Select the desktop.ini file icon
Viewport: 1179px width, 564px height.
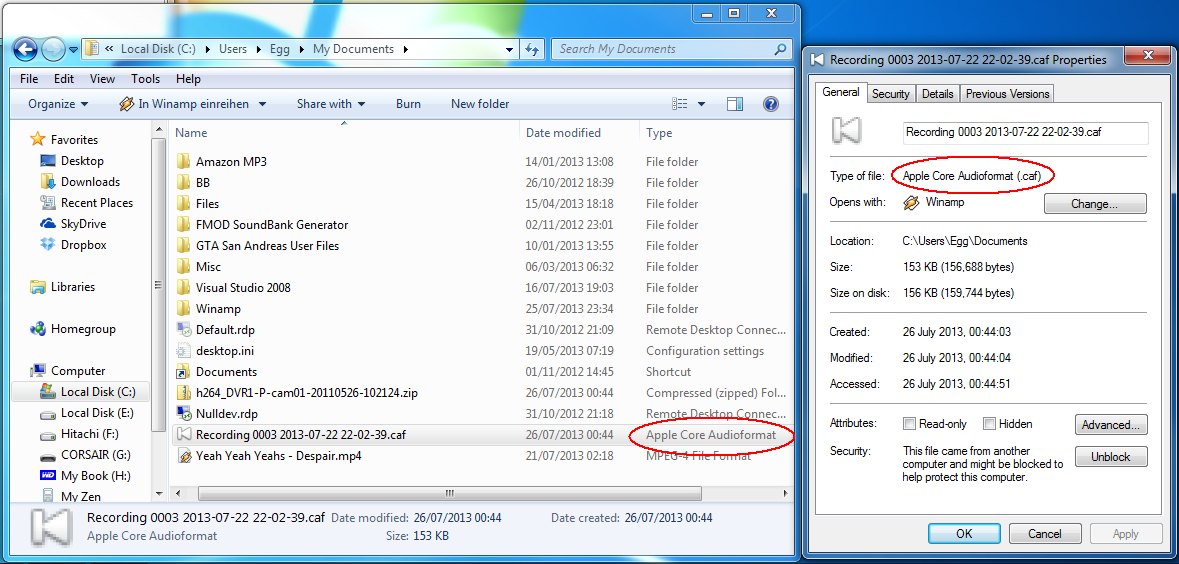tap(183, 350)
